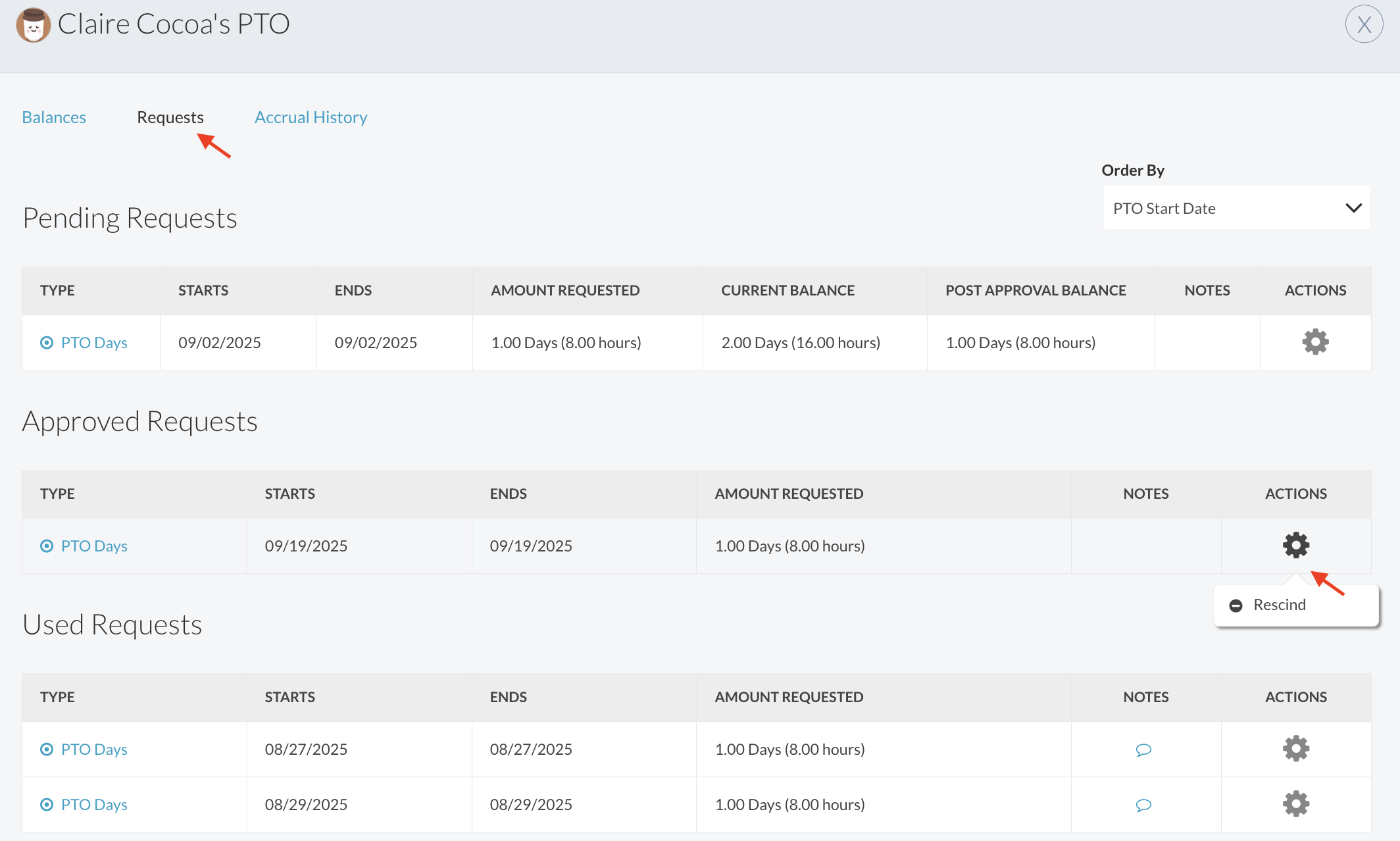Click circle icon beside approved PTO Days
This screenshot has width=1400, height=841.
[47, 546]
